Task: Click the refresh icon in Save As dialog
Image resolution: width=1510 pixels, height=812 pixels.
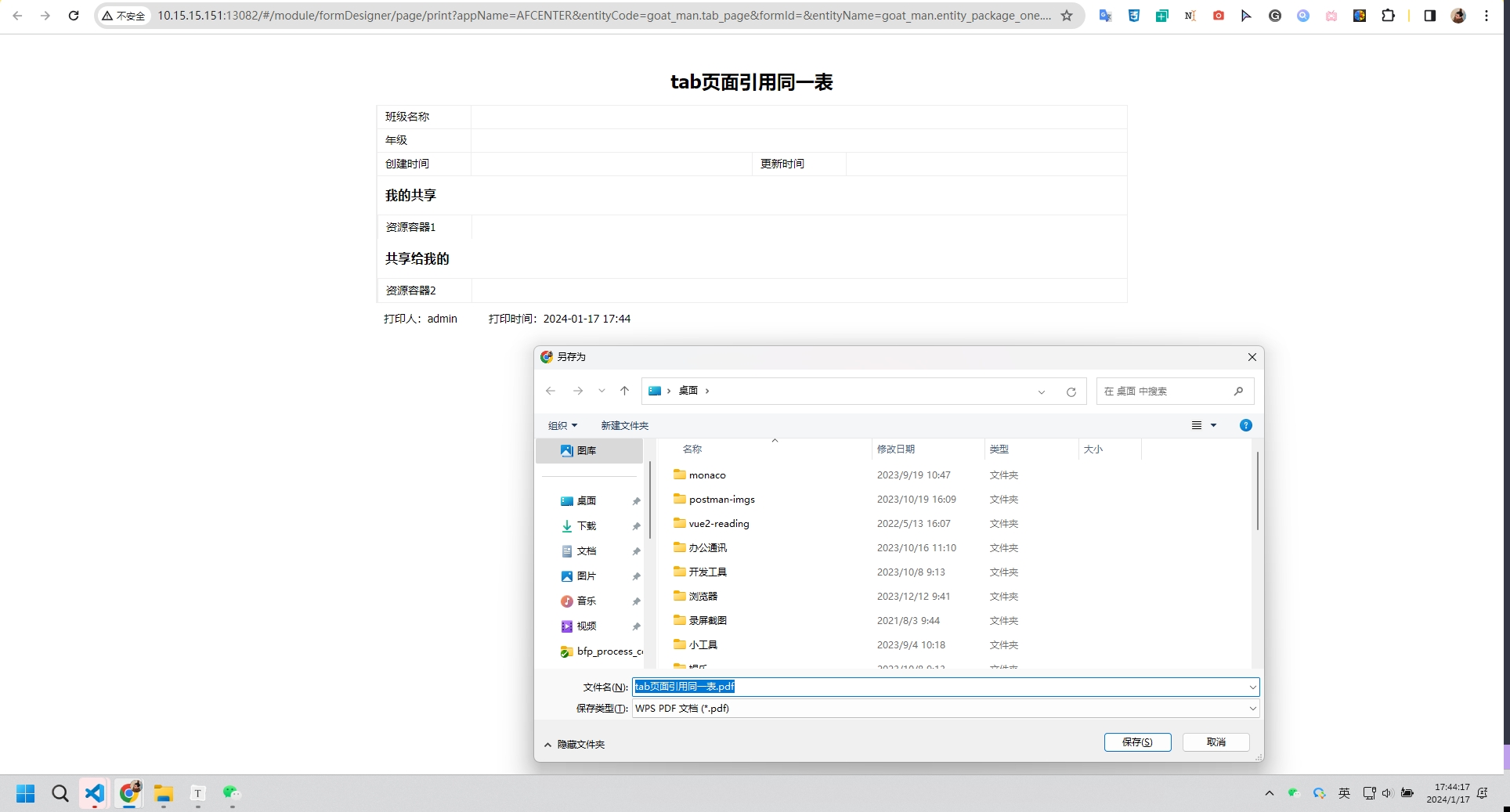Action: click(1071, 392)
